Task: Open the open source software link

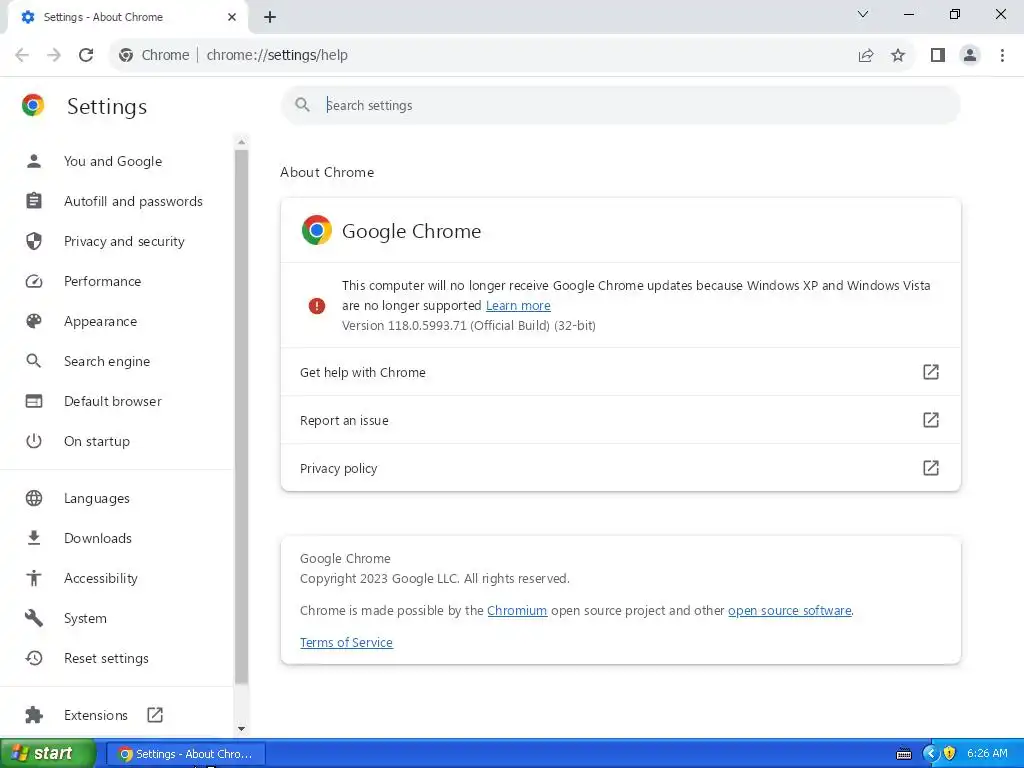Action: click(x=790, y=611)
